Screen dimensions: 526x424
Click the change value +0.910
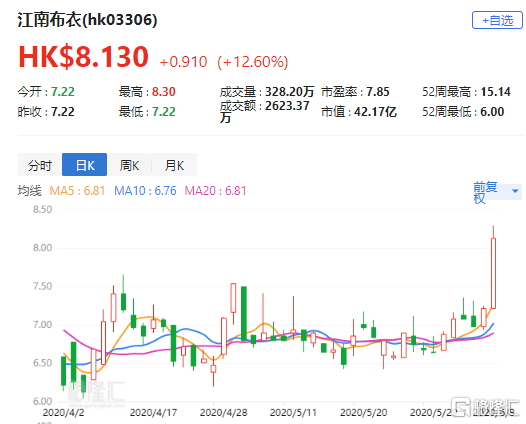(x=183, y=62)
